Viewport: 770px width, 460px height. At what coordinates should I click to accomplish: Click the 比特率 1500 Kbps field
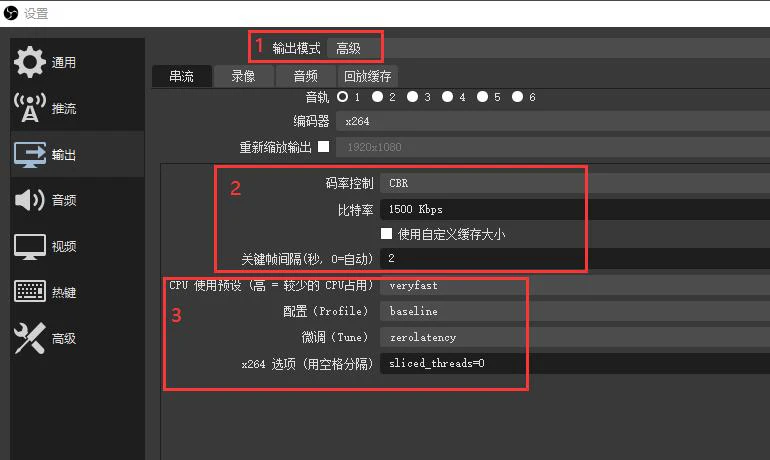(x=575, y=209)
